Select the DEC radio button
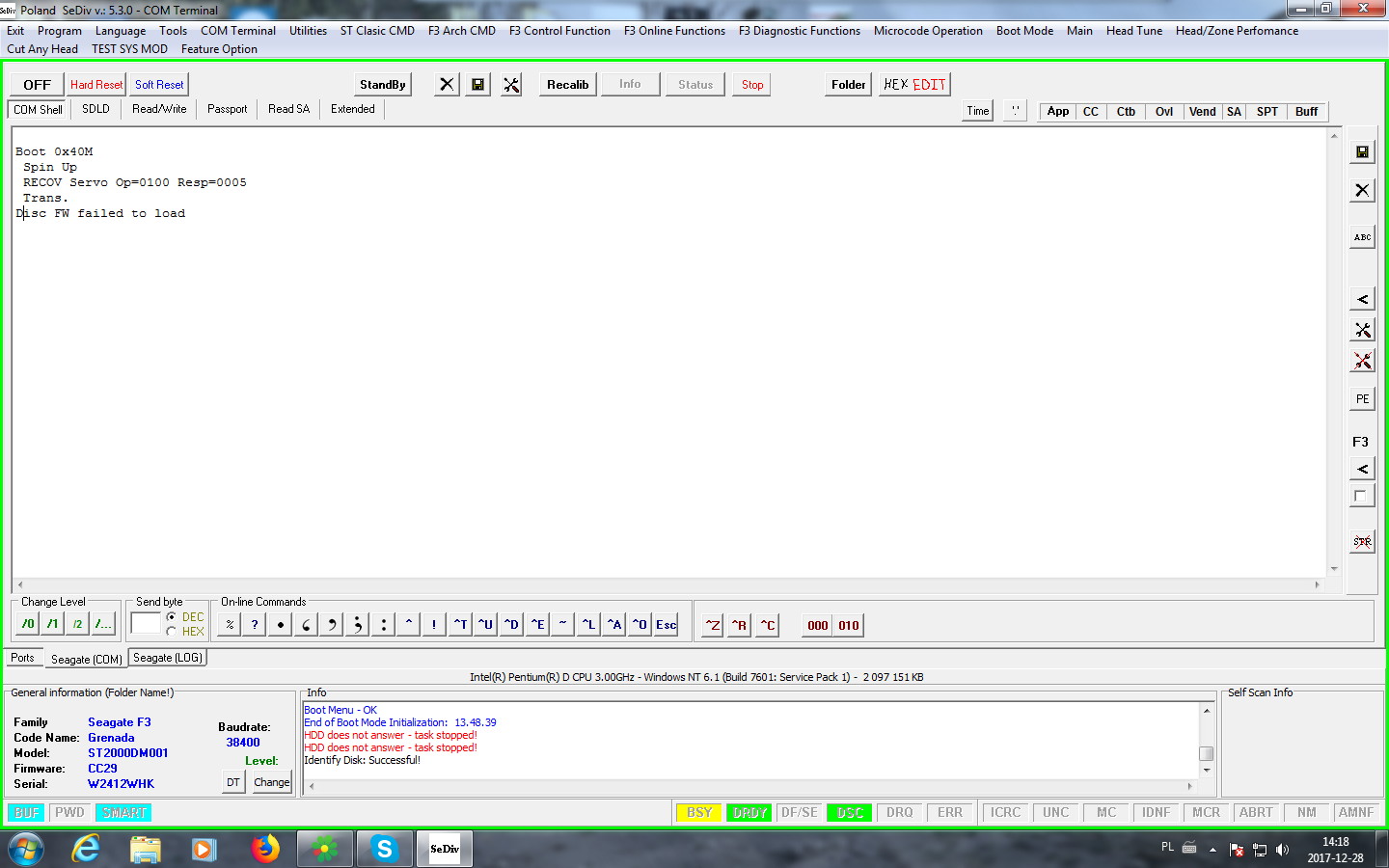 coord(171,617)
